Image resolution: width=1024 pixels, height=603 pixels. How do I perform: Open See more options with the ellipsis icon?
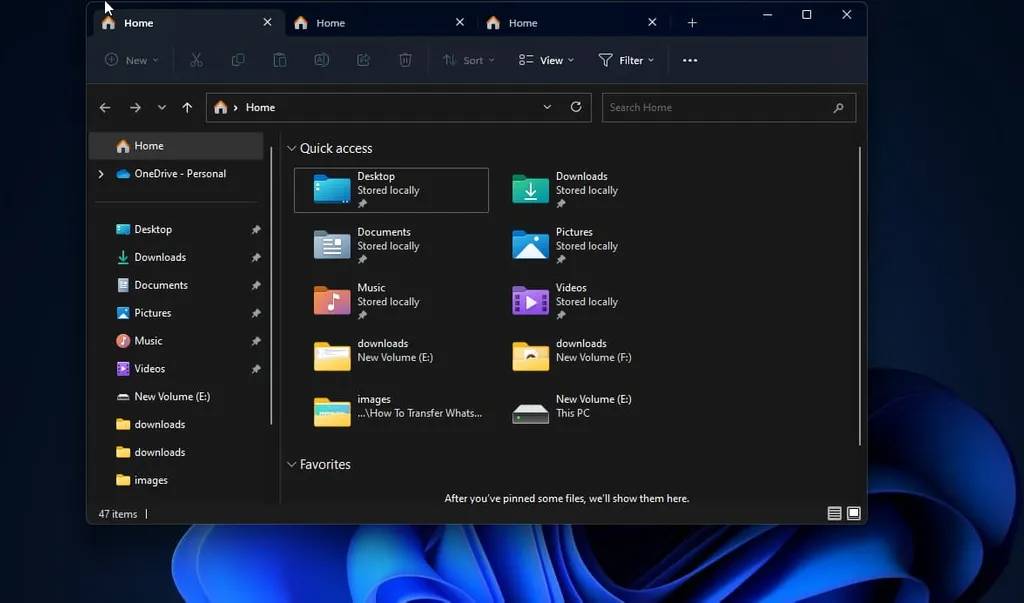[x=689, y=60]
